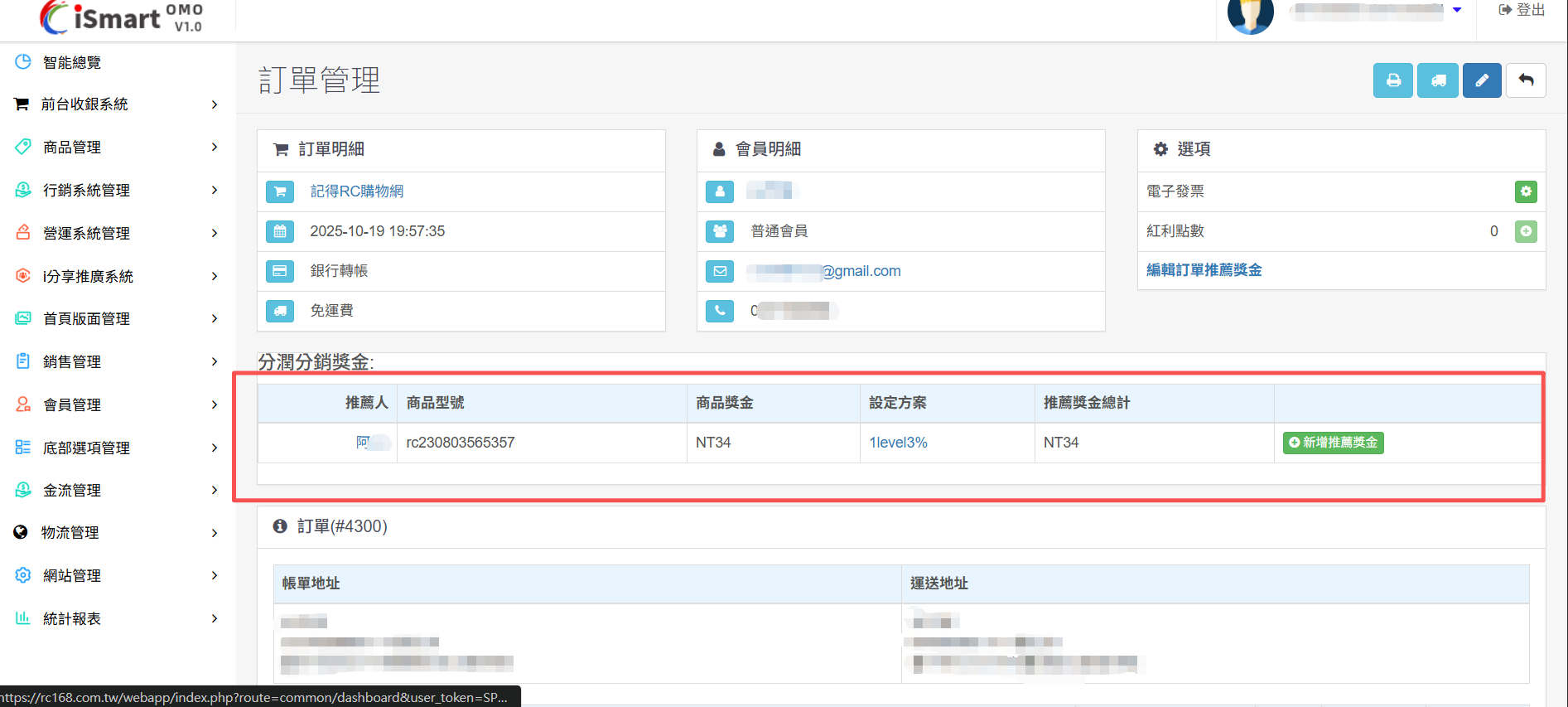Open the 1level3% plan link
The height and width of the screenshot is (707, 1568).
tap(898, 443)
